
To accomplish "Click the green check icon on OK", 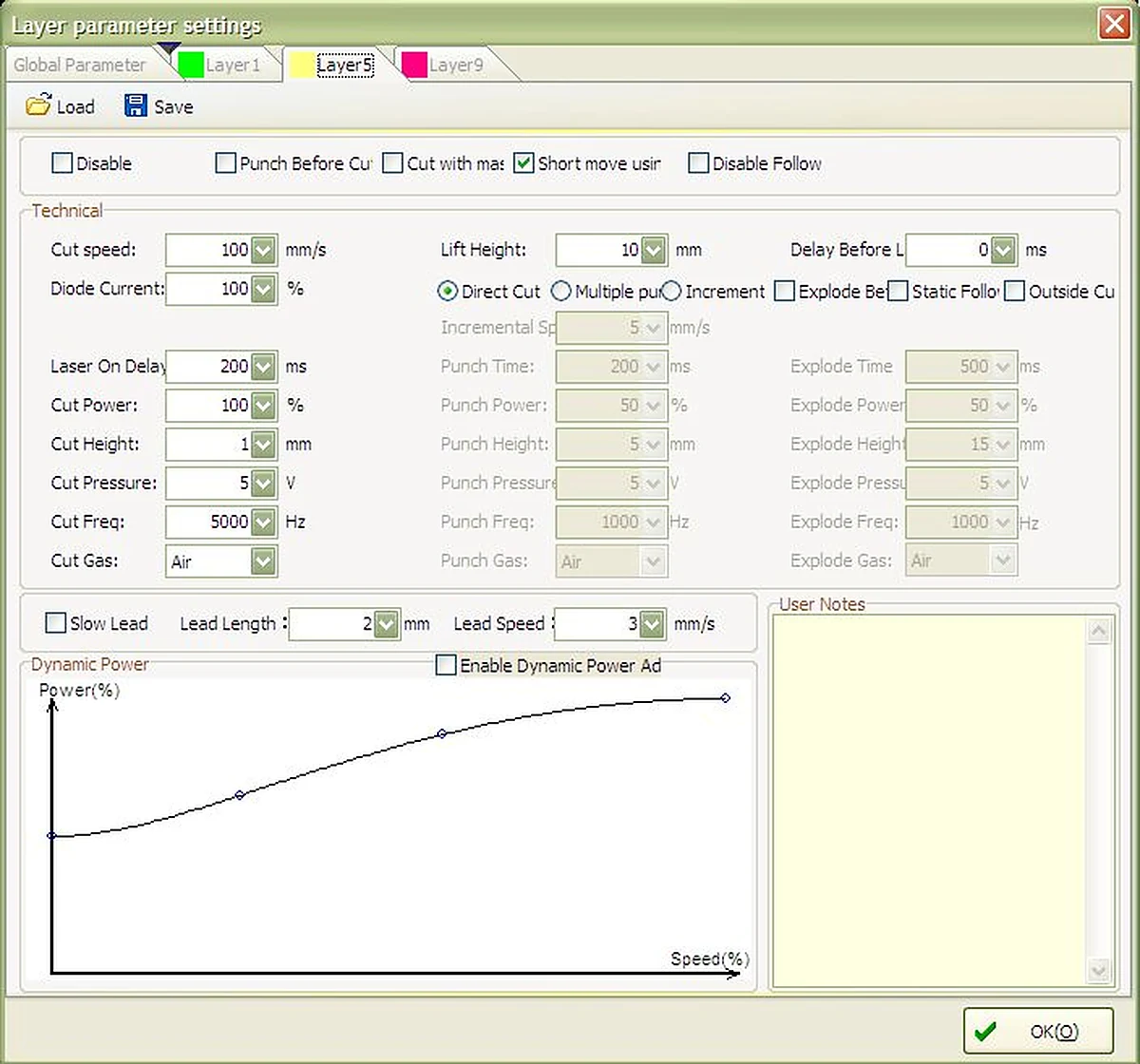I will pos(986,1031).
